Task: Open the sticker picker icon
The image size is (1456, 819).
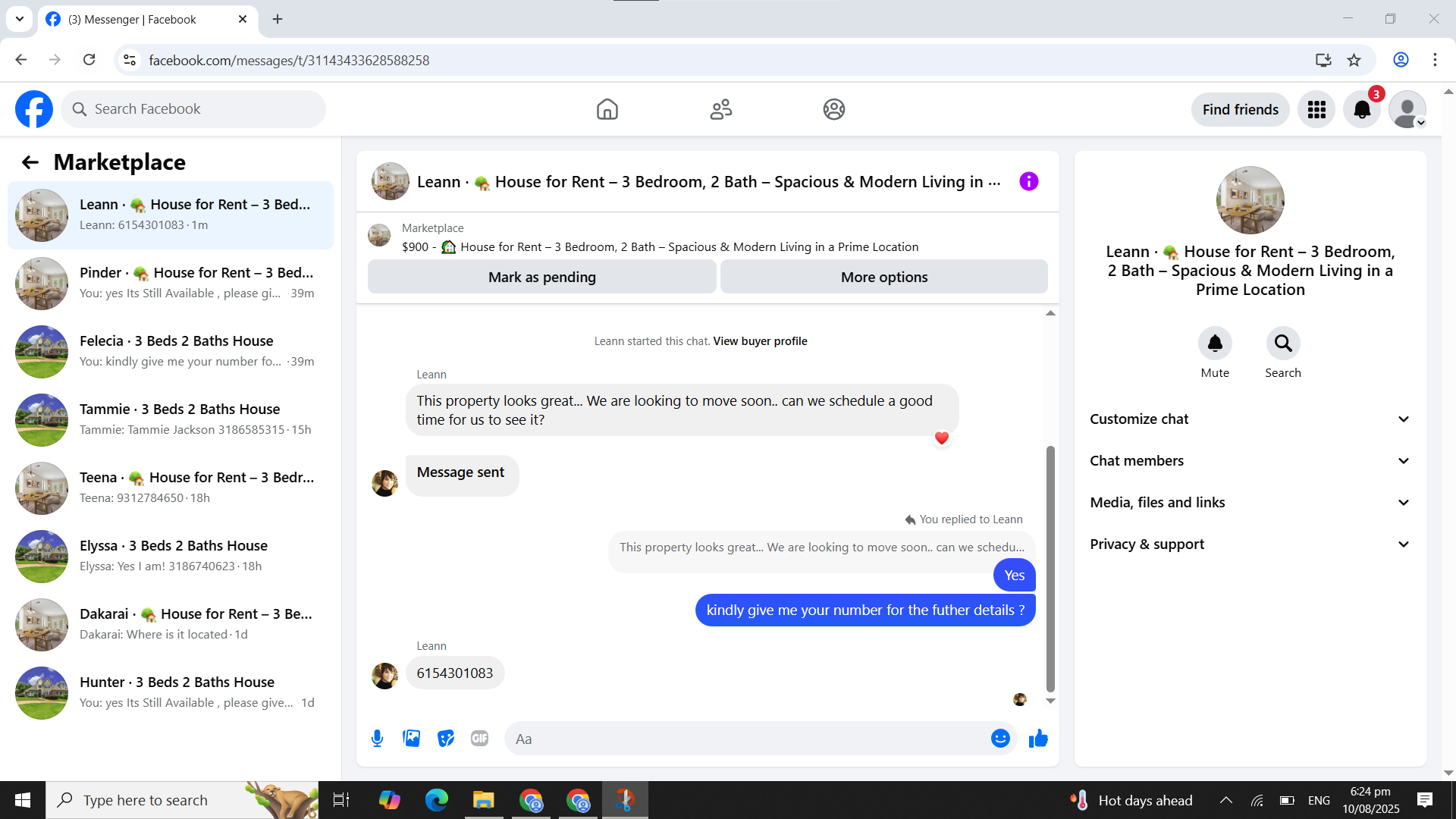Action: (x=446, y=739)
